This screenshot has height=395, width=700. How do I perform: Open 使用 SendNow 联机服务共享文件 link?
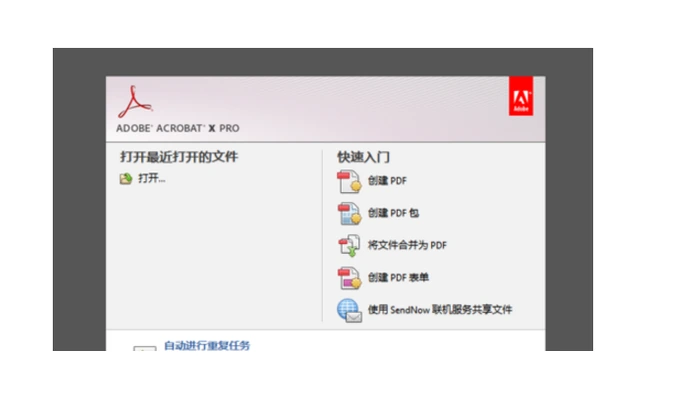[440, 310]
